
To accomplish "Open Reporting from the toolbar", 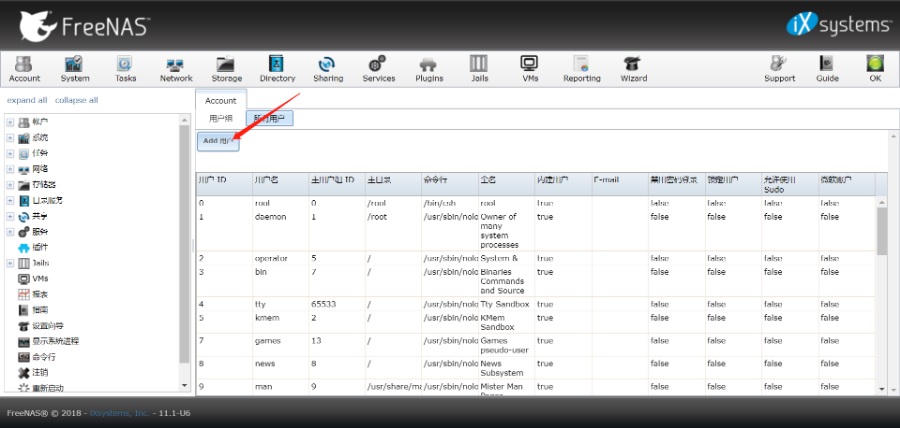I will [581, 69].
